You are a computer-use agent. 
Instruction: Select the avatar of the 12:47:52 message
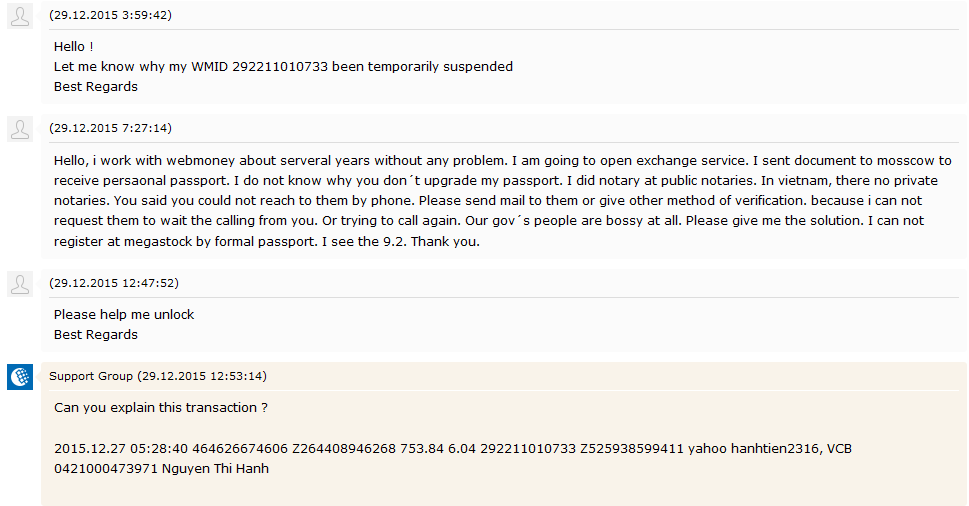20,284
